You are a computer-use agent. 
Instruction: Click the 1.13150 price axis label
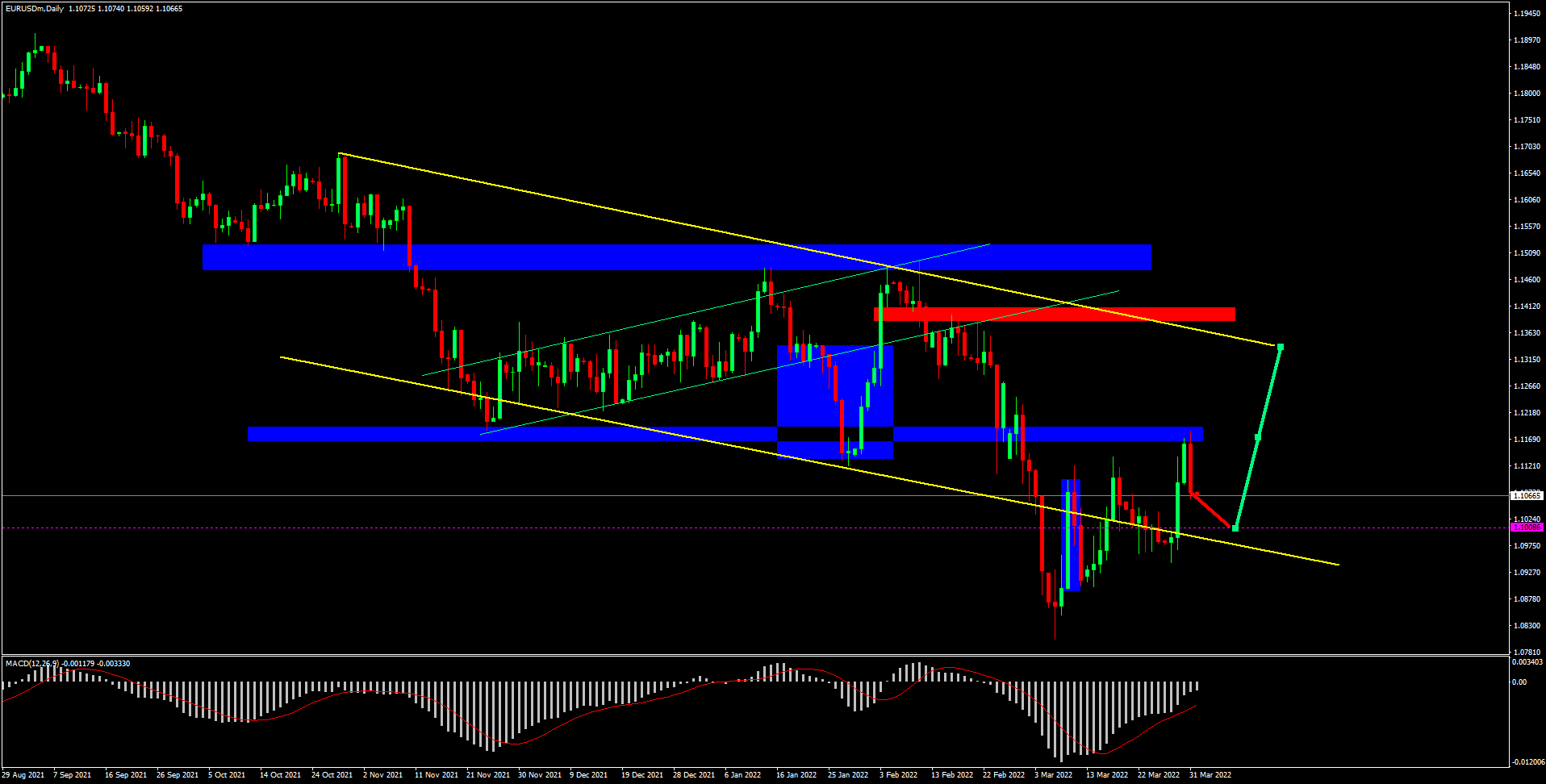point(1527,360)
